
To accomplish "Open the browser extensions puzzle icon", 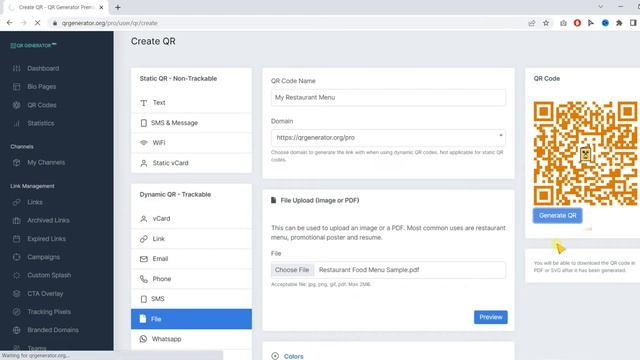I will (x=619, y=23).
